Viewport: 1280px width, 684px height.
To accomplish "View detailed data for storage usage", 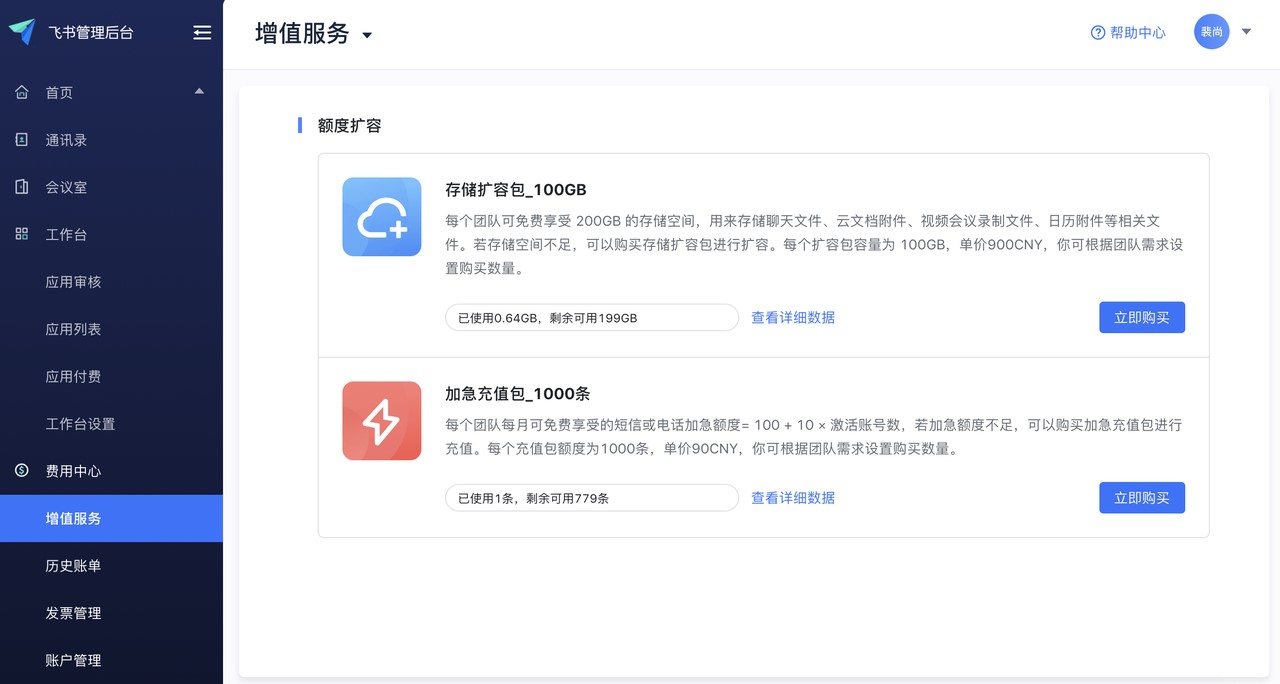I will point(792,318).
